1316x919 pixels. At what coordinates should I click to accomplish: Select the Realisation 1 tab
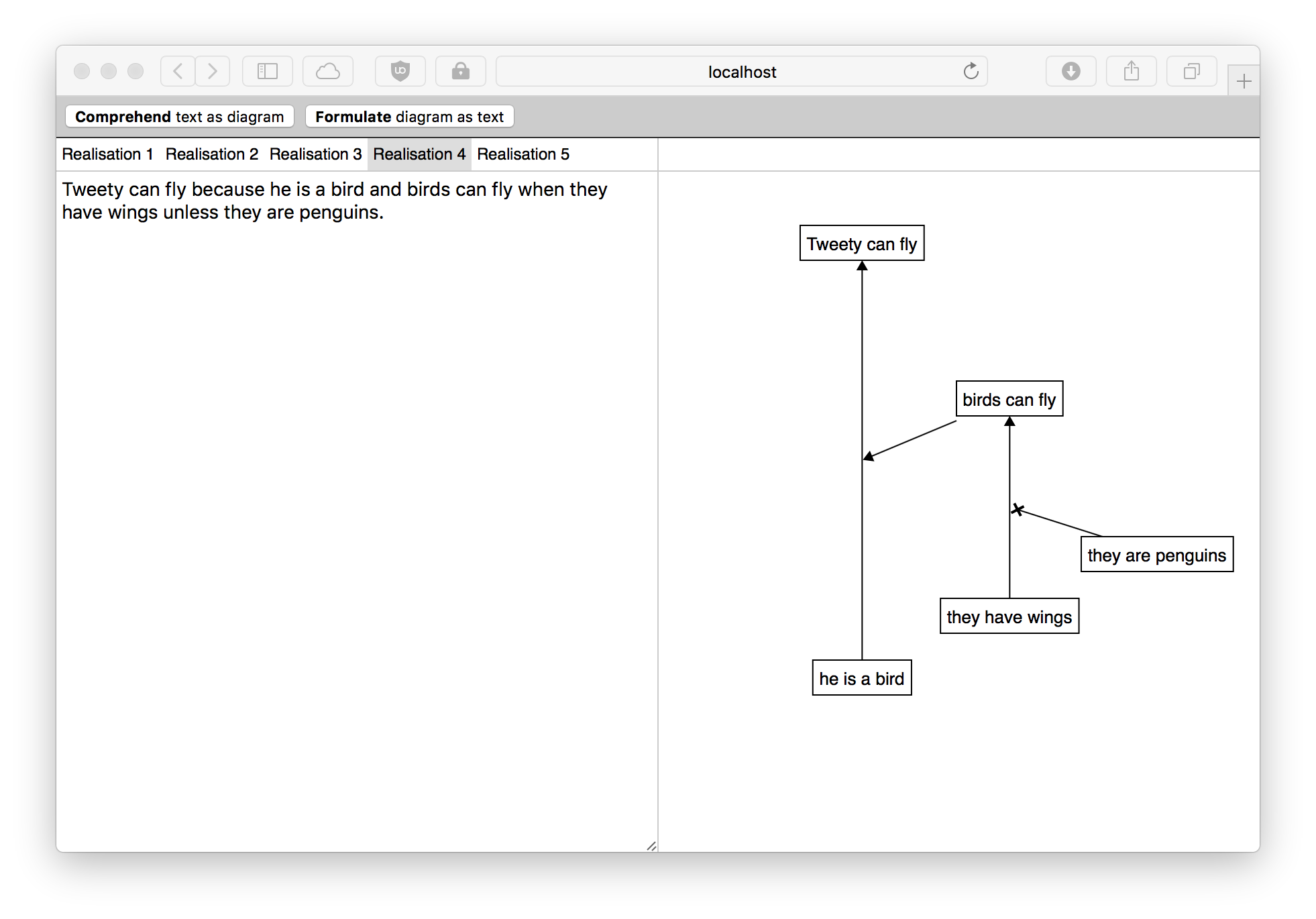tap(108, 154)
